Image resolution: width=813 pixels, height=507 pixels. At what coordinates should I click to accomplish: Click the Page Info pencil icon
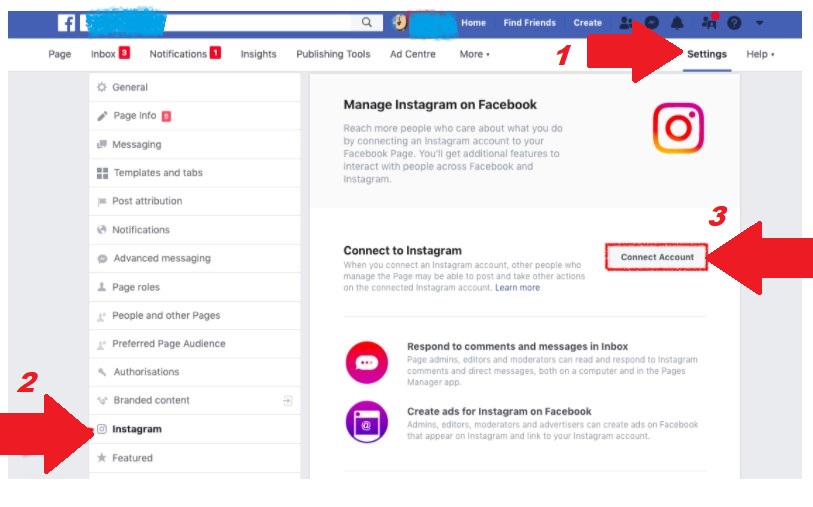click(102, 116)
